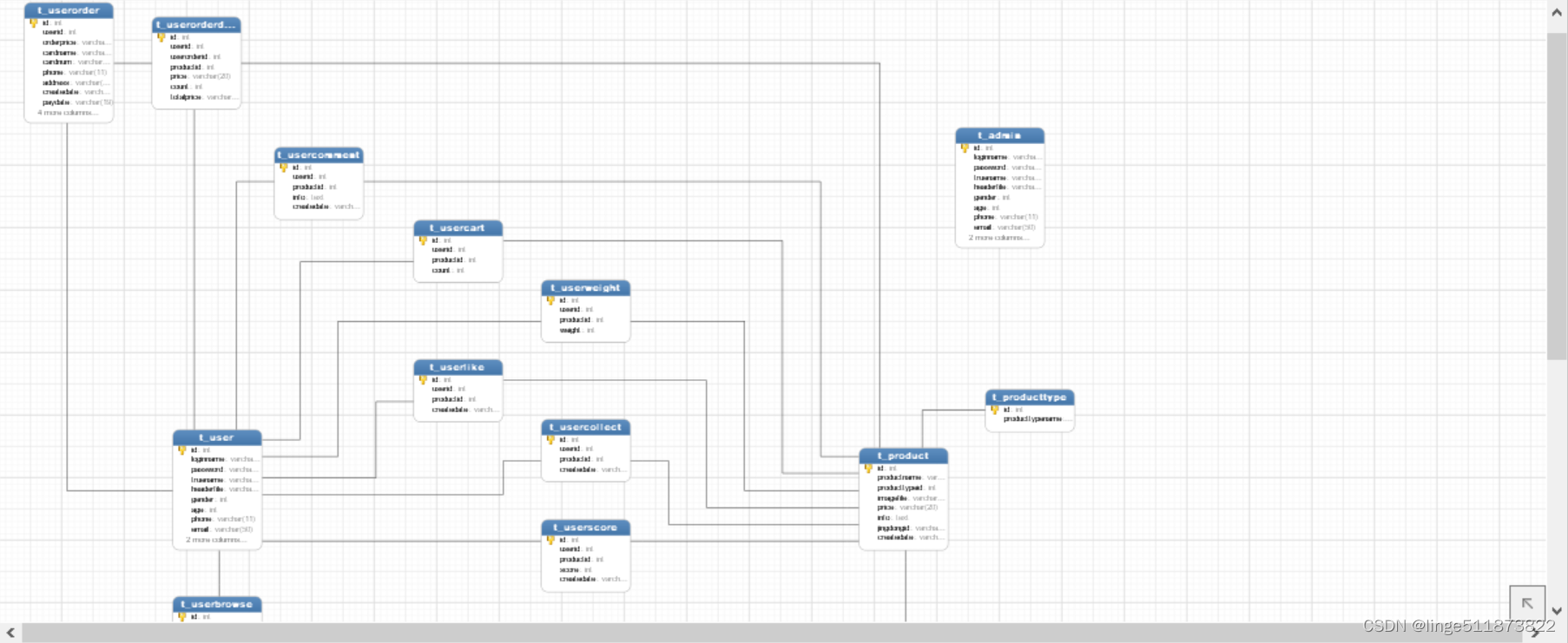
Task: Click the 'password' column in t_user table
Action: [223, 469]
